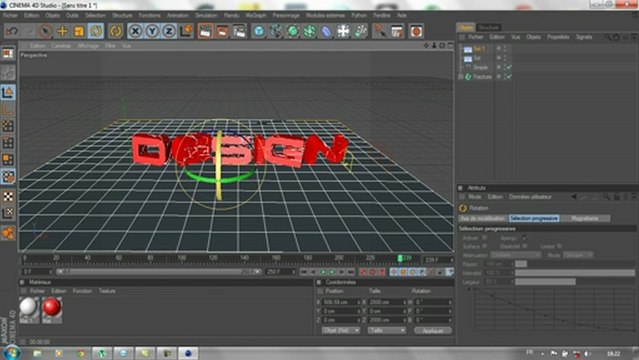
Task: Select white material thumbnail
Action: pos(29,308)
